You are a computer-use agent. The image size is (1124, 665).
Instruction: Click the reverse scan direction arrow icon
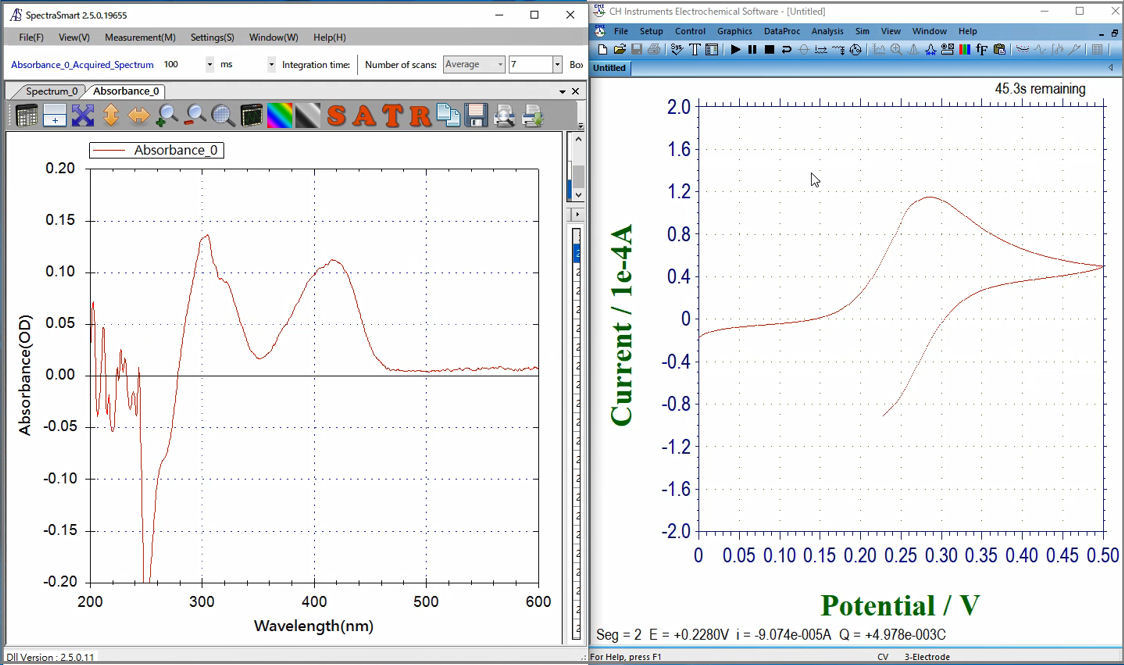click(x=786, y=49)
